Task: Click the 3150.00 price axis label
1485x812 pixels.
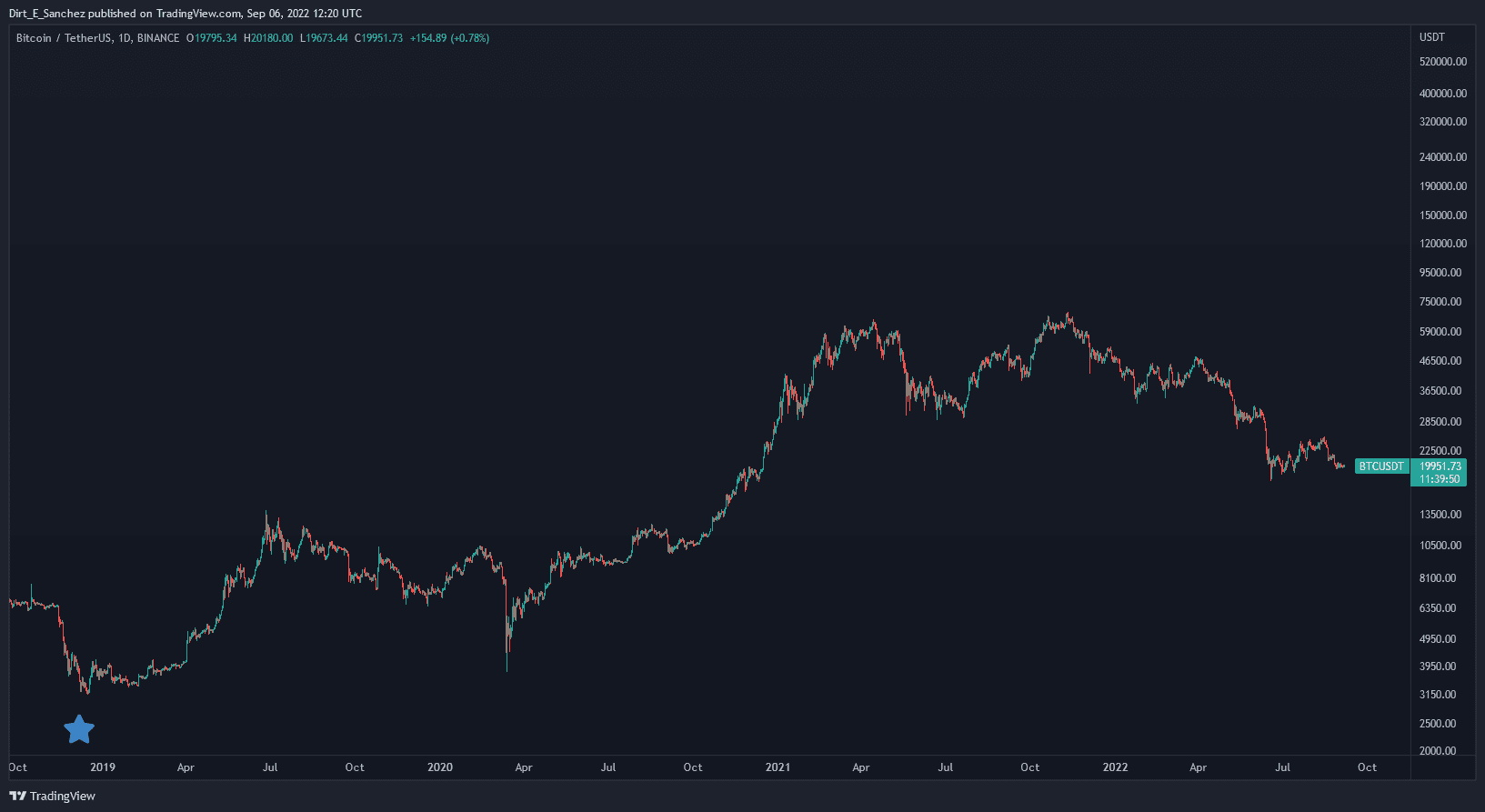Action: pos(1438,695)
